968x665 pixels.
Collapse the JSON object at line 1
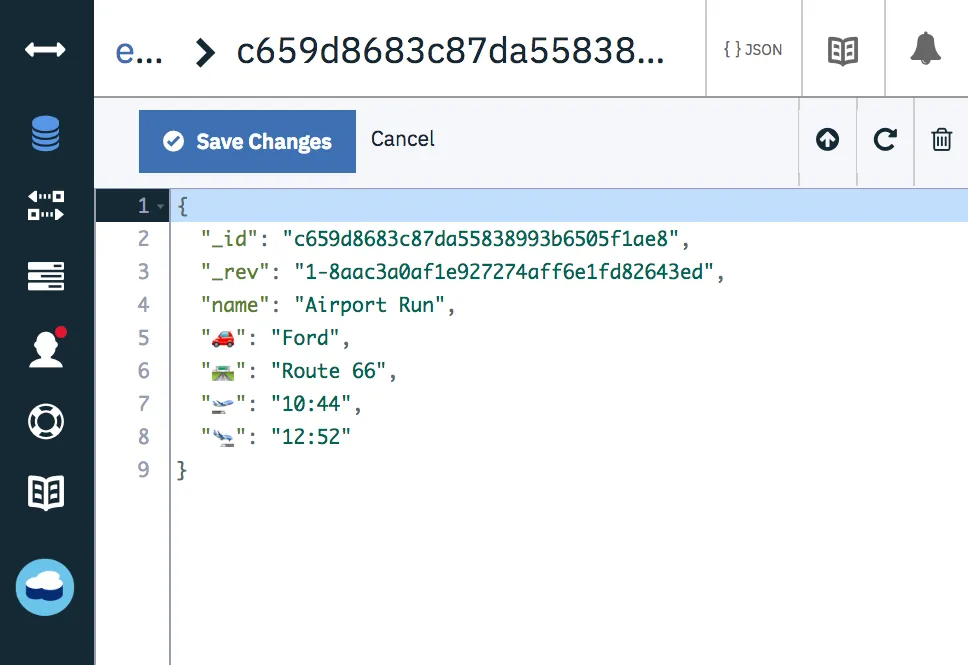[161, 206]
